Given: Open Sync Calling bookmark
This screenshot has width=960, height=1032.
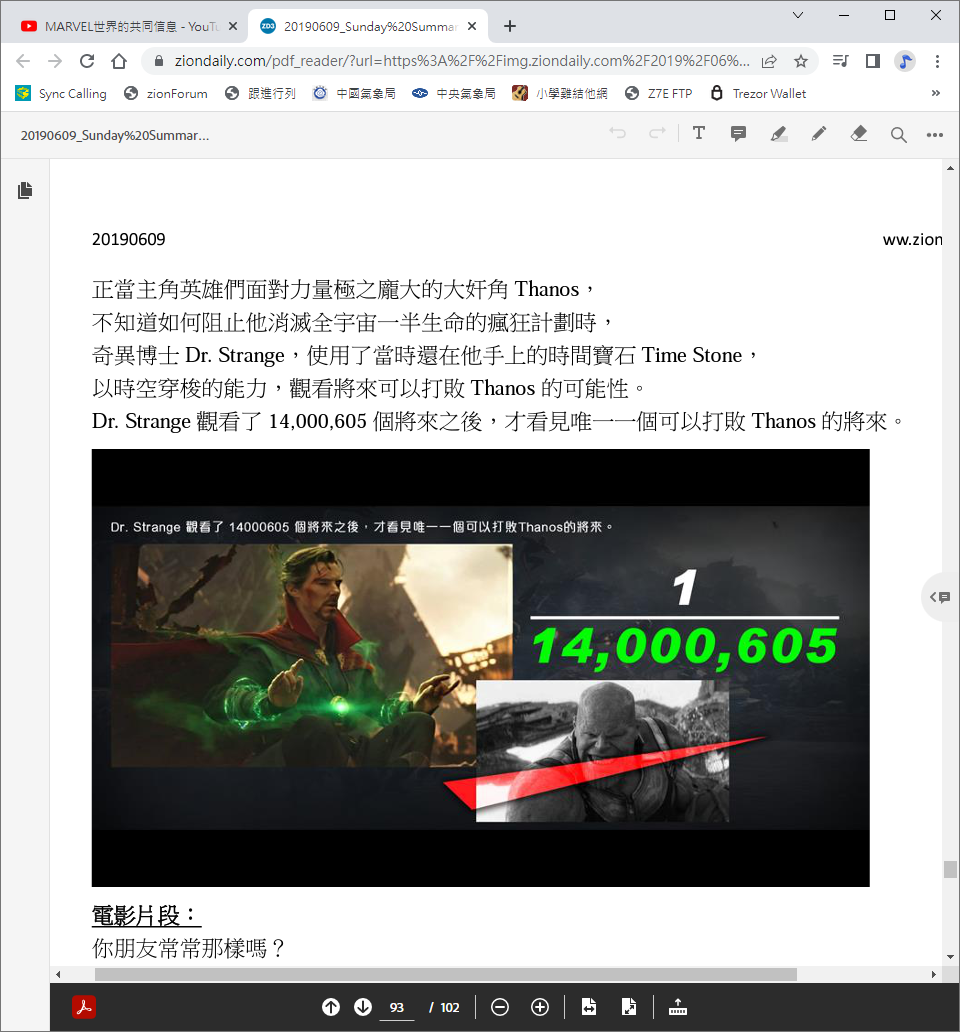Looking at the screenshot, I should click(61, 93).
